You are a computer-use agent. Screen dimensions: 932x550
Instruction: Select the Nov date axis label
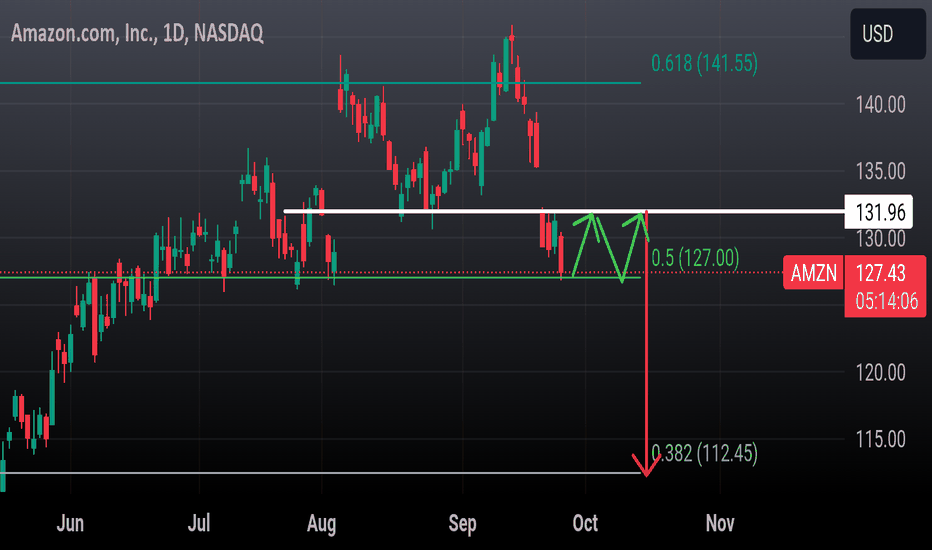pyautogui.click(x=720, y=523)
